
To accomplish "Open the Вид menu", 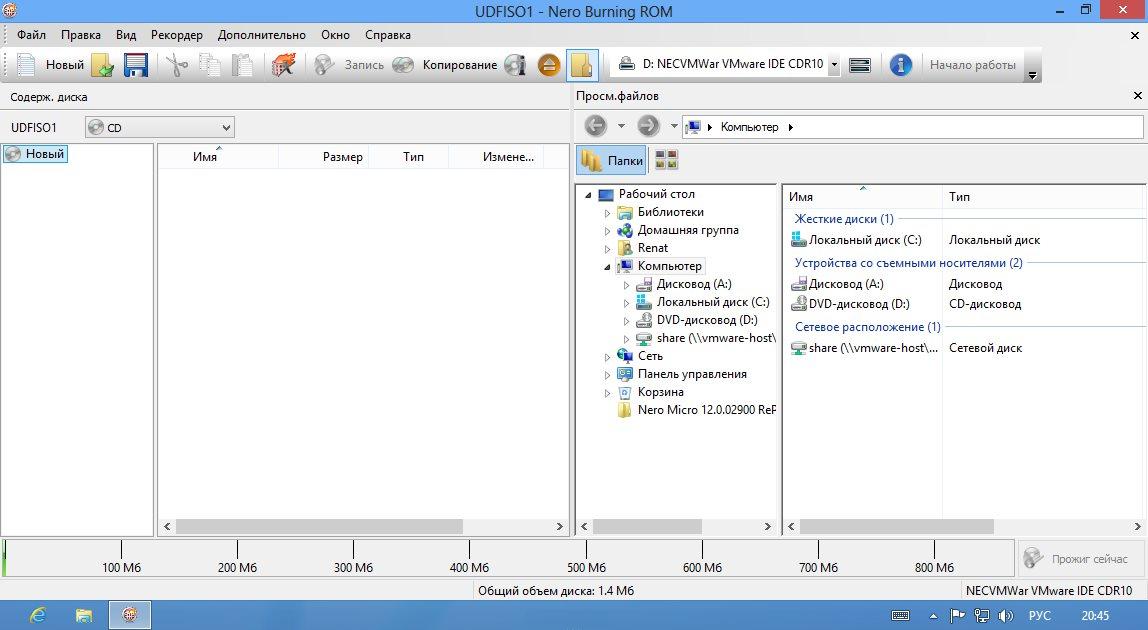I will click(126, 34).
